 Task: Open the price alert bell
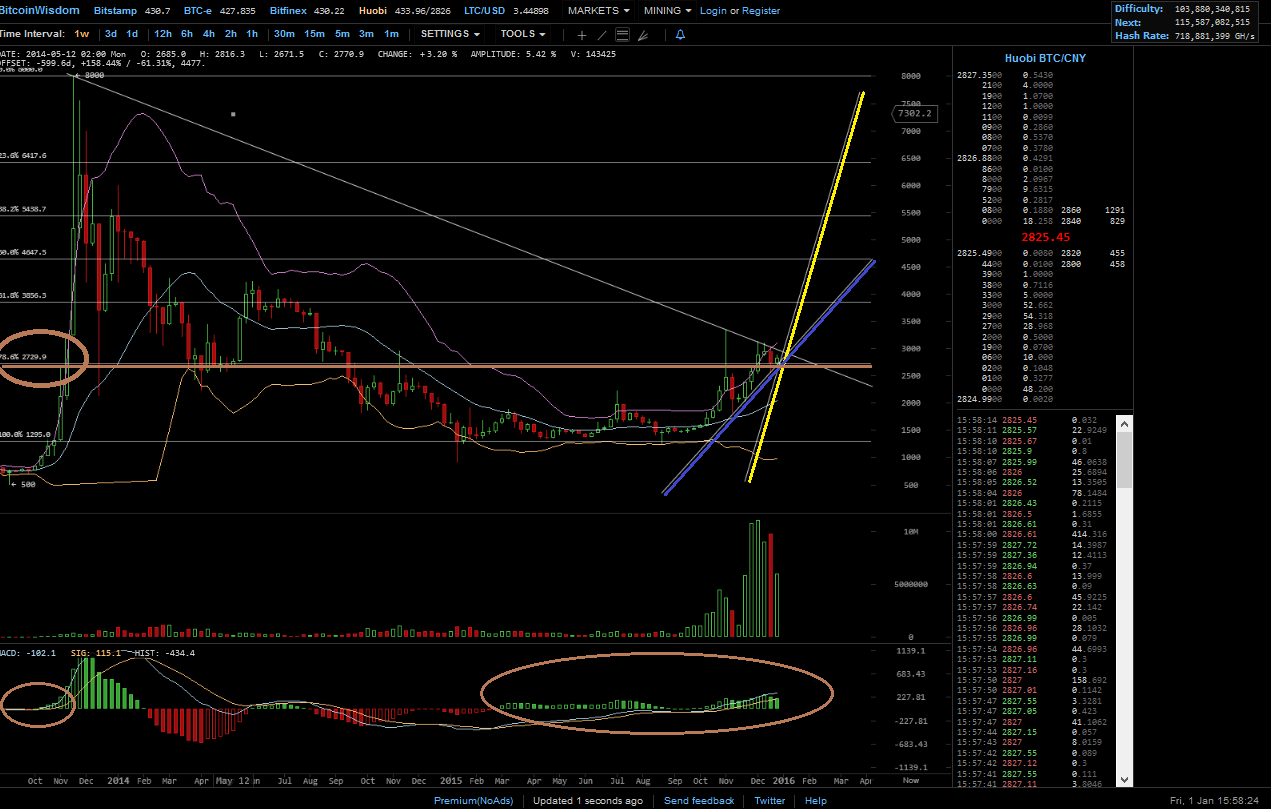680,35
